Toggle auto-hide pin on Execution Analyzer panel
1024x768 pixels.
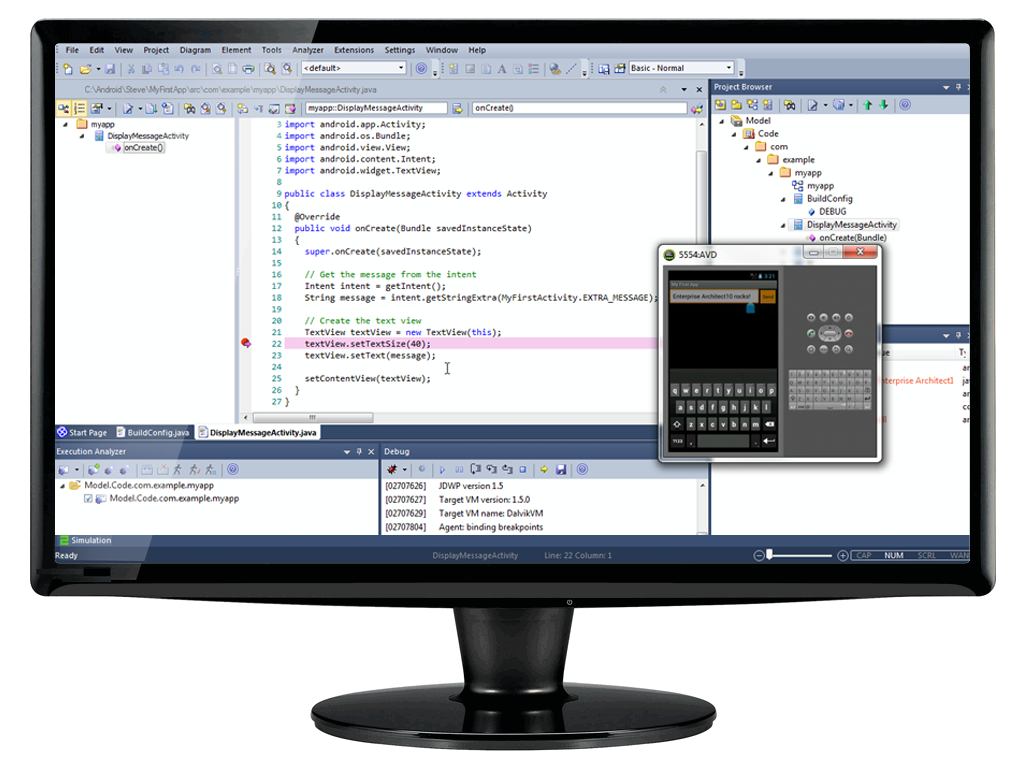click(359, 452)
